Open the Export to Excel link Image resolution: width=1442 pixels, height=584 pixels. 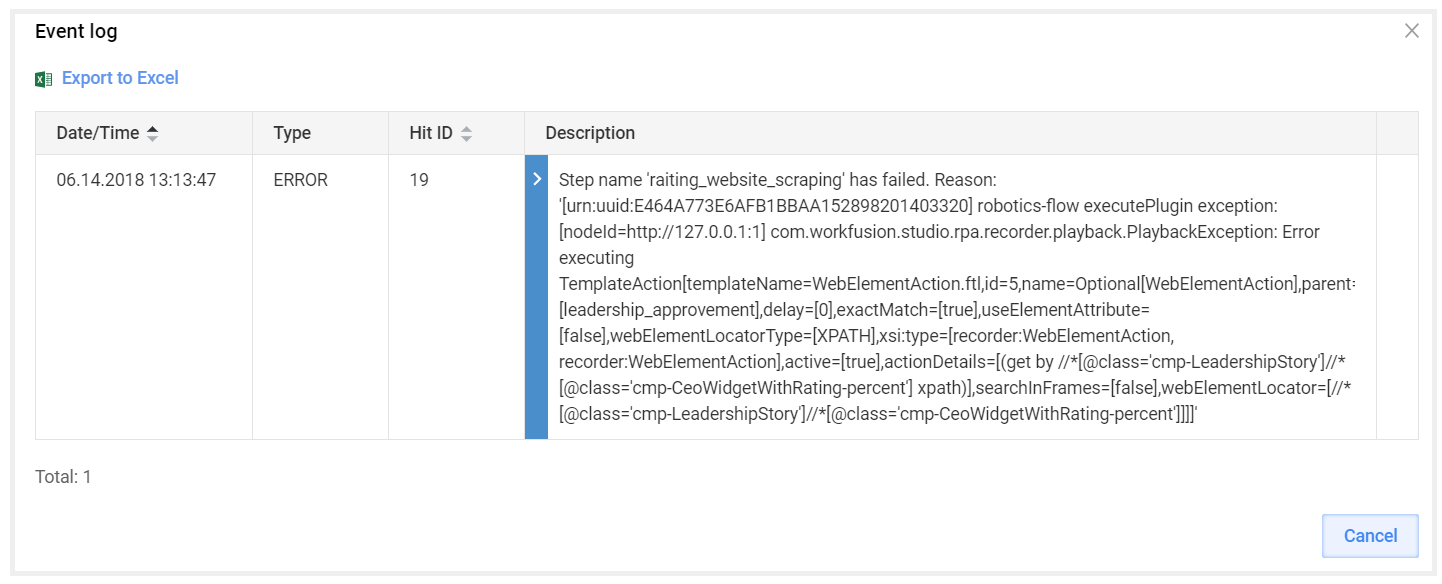[x=120, y=78]
